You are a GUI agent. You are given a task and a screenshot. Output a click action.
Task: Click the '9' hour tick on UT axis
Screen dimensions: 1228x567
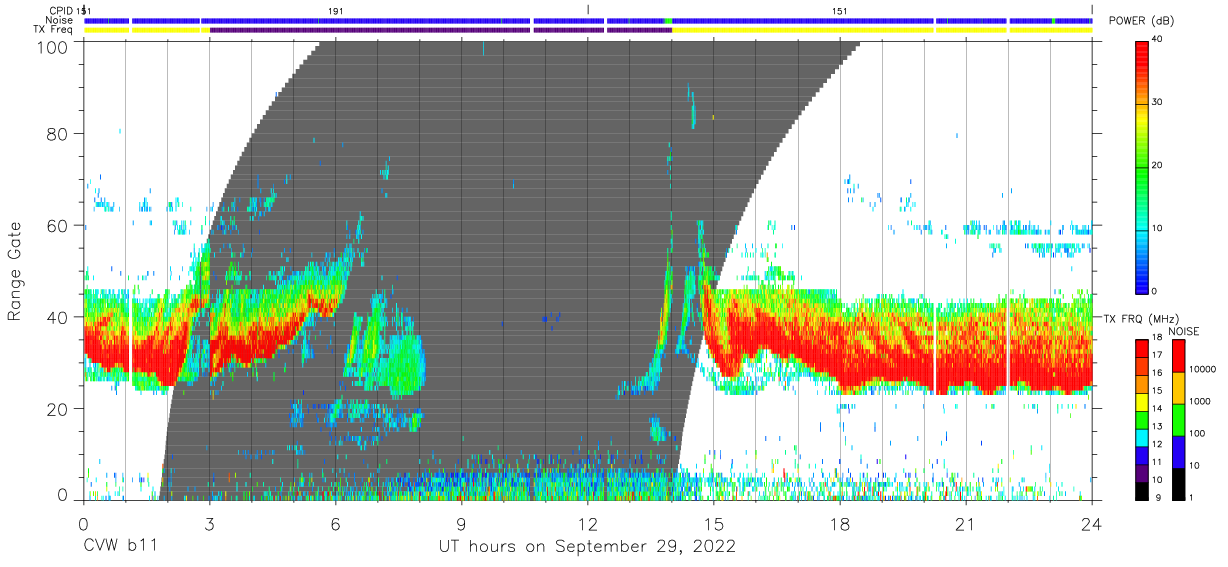tap(461, 522)
